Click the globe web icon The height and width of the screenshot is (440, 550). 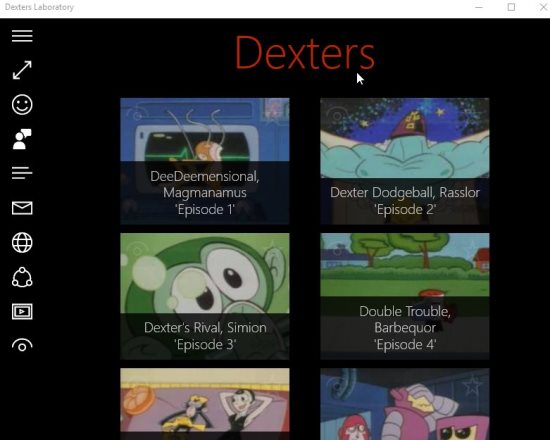tap(22, 242)
